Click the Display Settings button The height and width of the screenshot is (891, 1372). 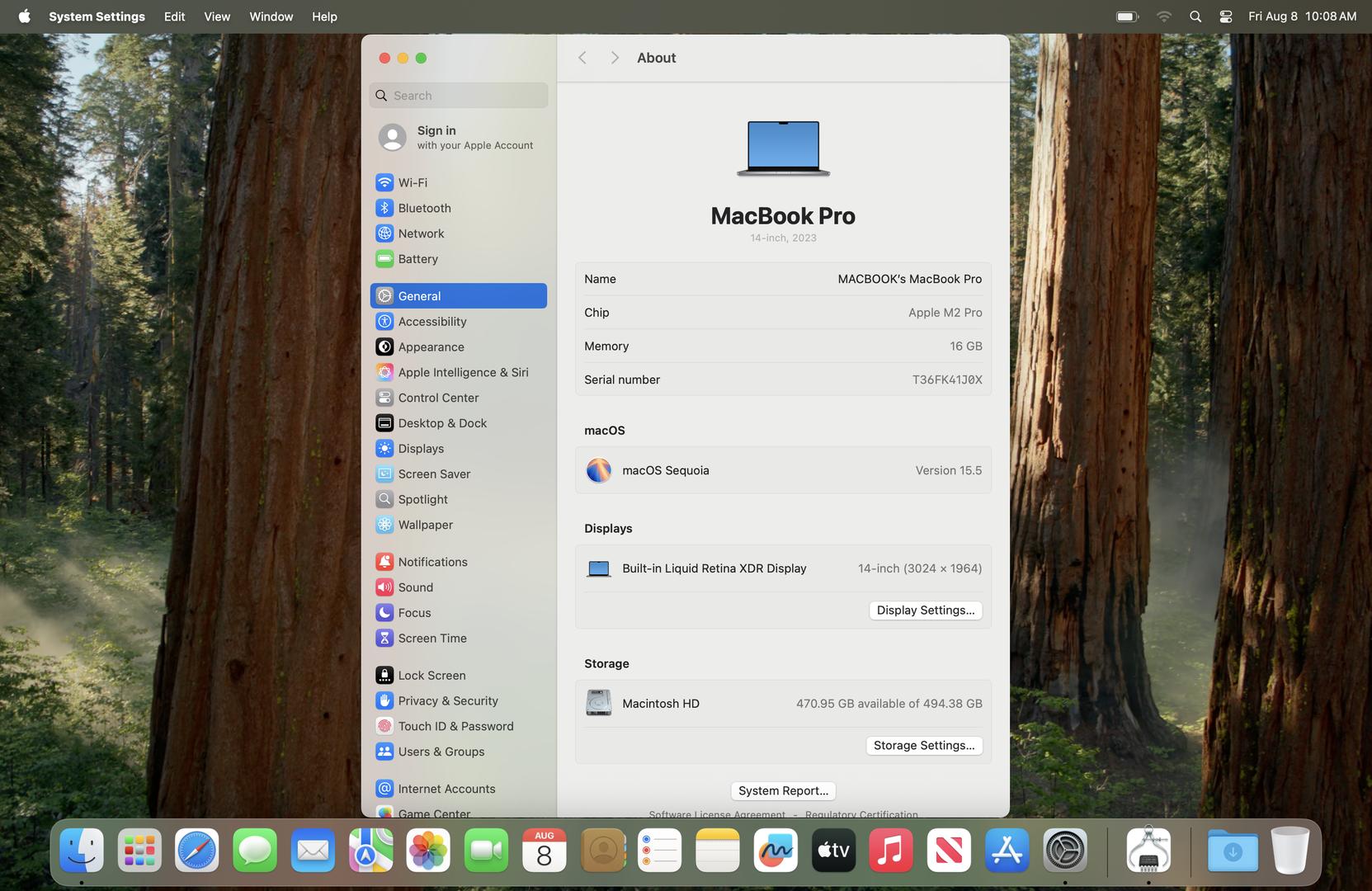pos(925,610)
